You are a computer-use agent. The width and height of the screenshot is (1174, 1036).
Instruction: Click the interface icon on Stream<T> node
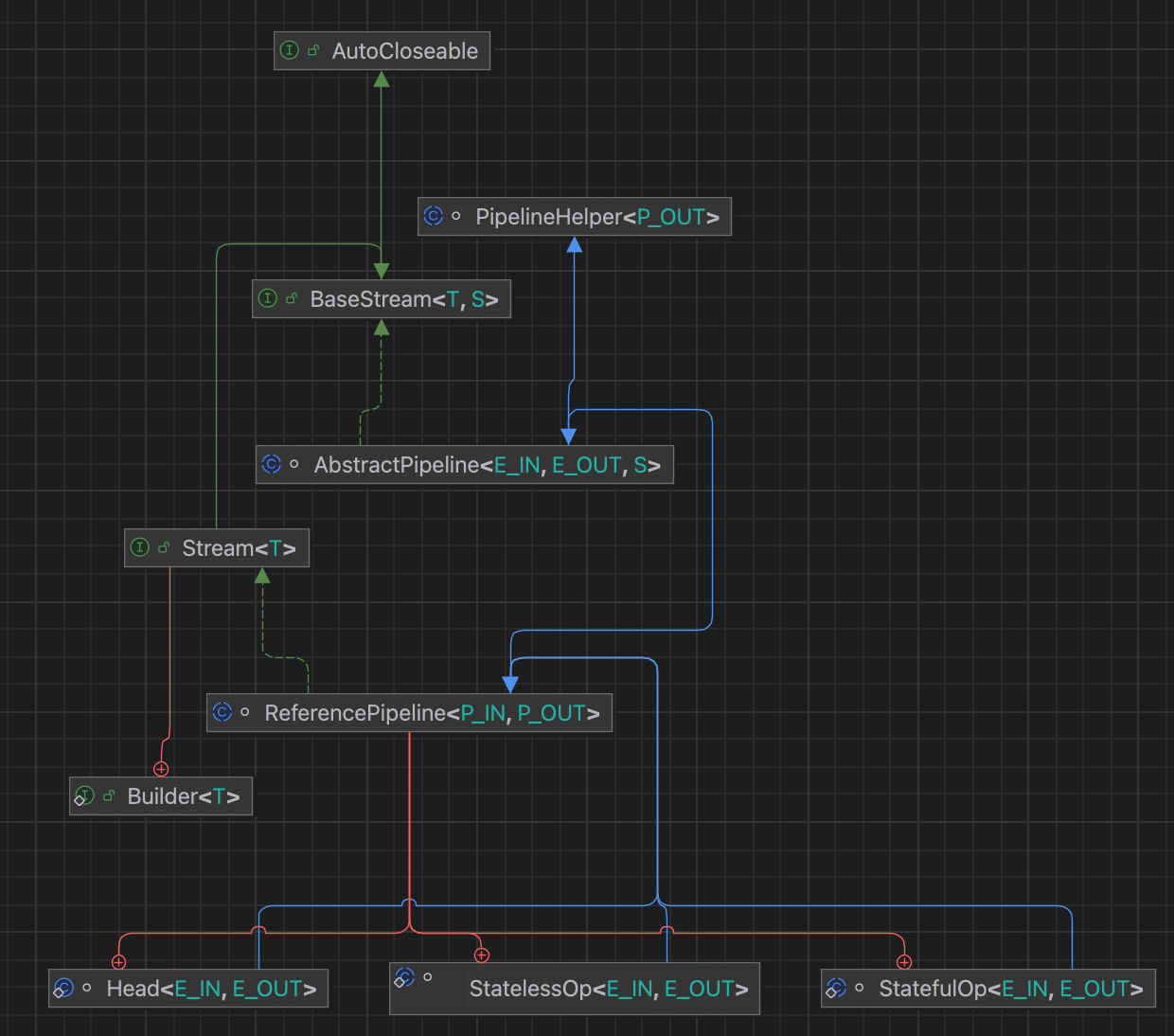139,547
